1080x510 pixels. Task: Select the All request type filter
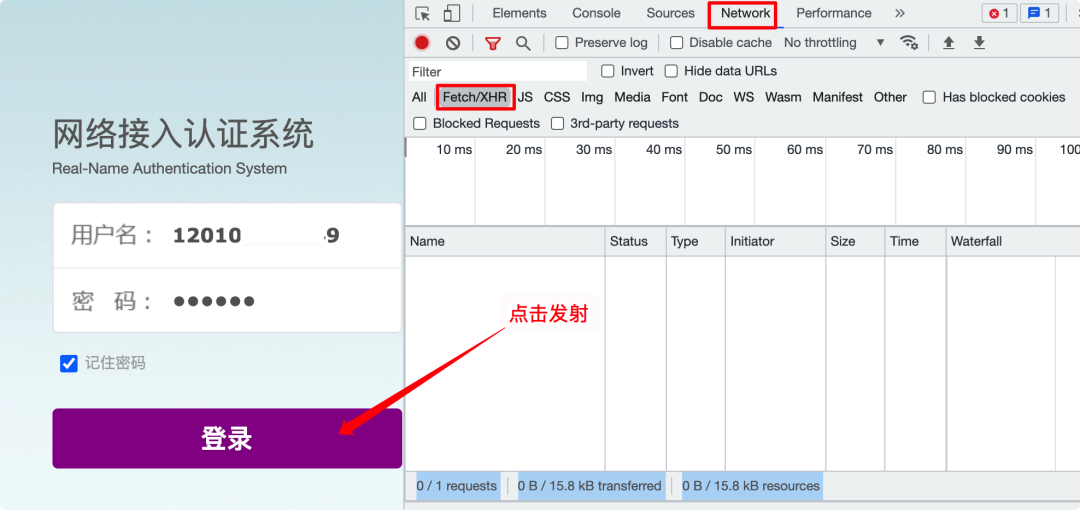click(x=419, y=97)
